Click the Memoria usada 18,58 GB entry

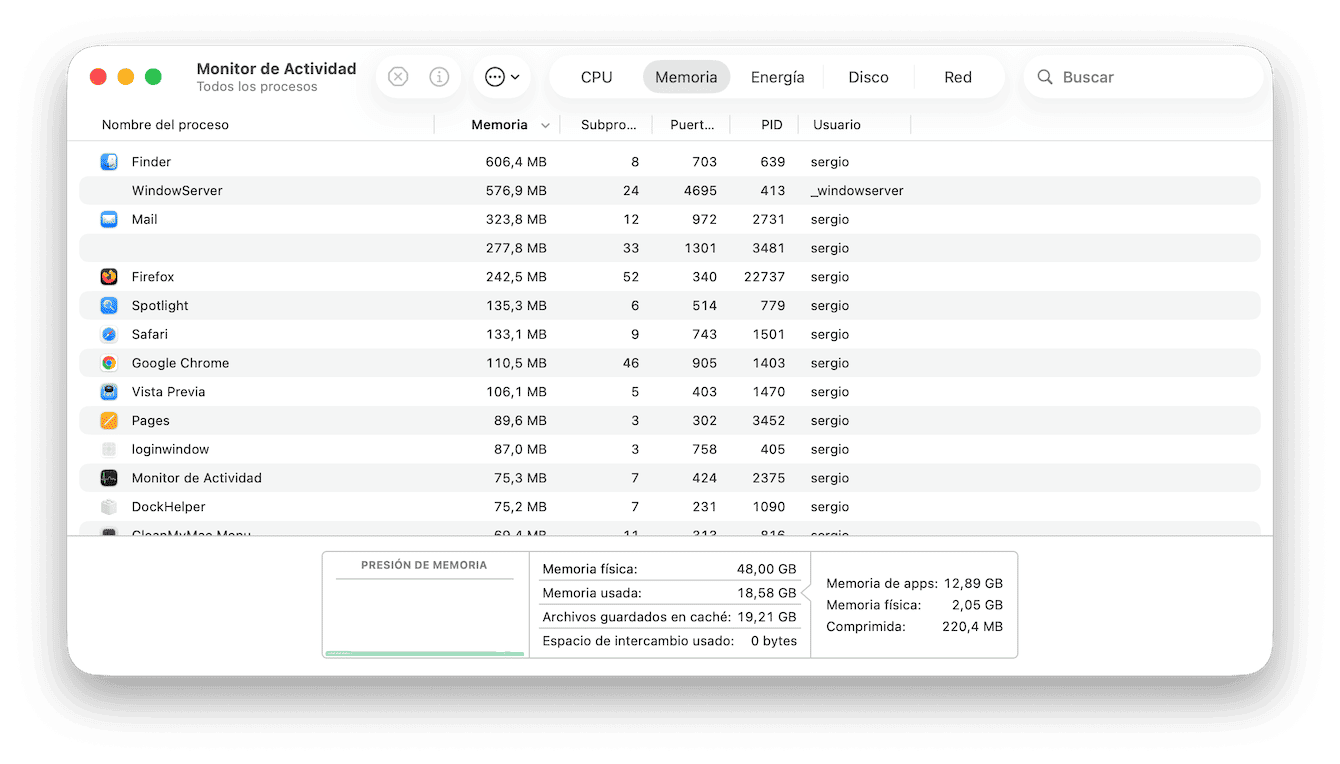[669, 593]
